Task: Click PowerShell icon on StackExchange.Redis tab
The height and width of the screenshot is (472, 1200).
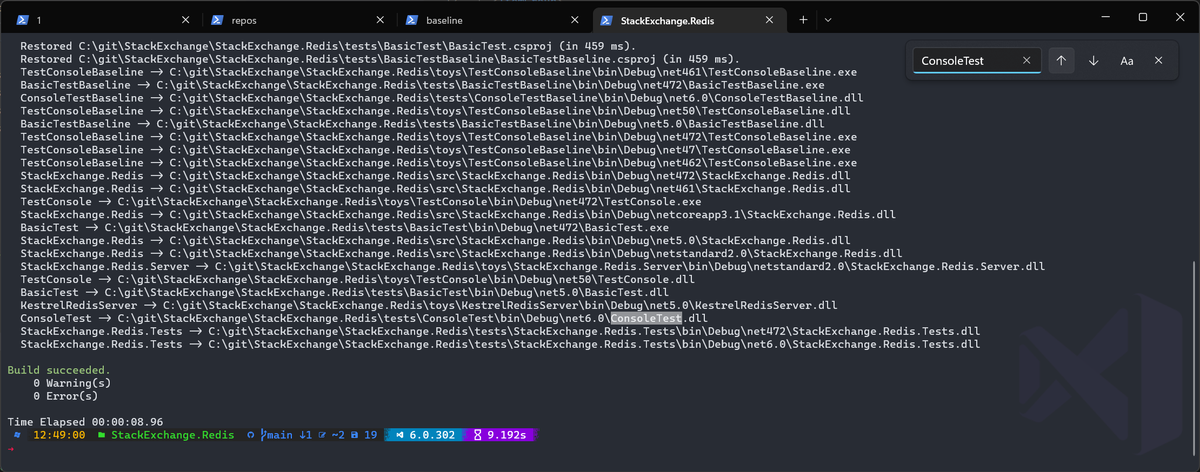Action: click(607, 19)
